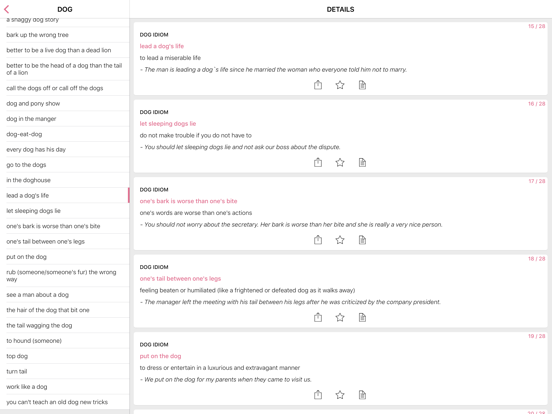Click pink title 'put on the dog' in details
The width and height of the screenshot is (552, 414).
(x=160, y=356)
